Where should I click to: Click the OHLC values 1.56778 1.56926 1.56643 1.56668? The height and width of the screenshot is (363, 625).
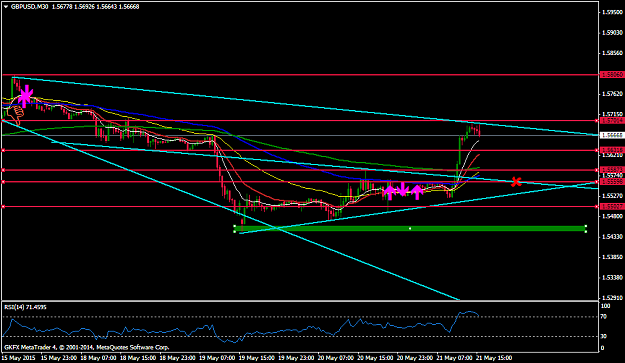pyautogui.click(x=96, y=7)
